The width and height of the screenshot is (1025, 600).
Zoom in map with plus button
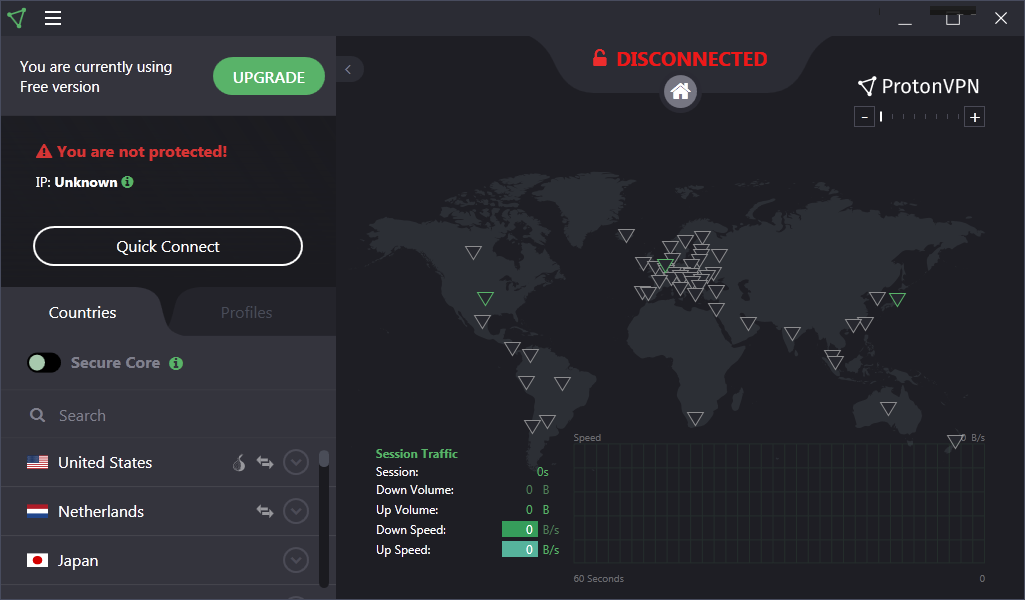(x=975, y=117)
